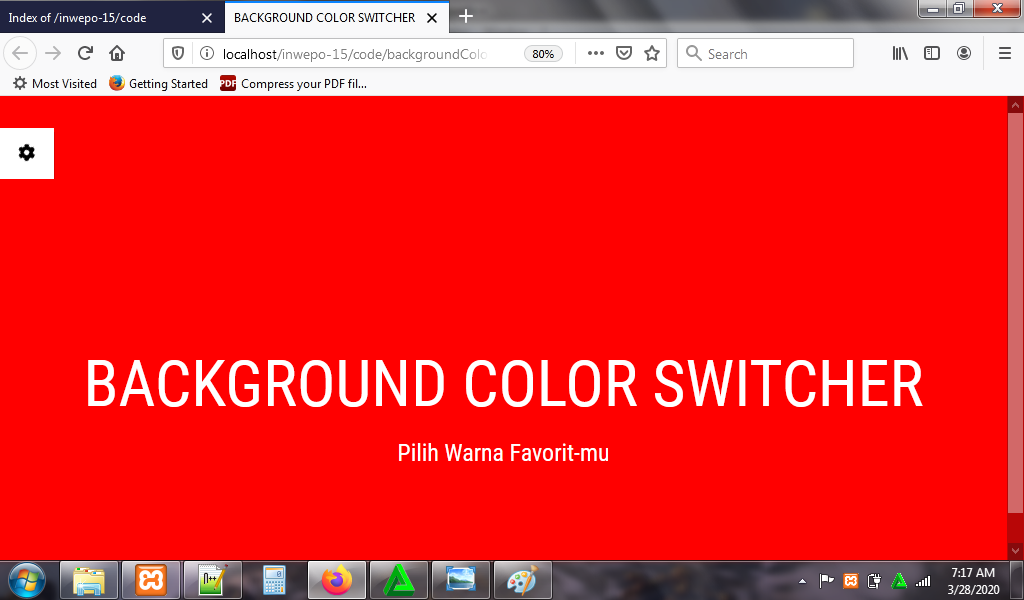This screenshot has height=600, width=1024.
Task: Open page actions three-dot menu
Action: 596,54
